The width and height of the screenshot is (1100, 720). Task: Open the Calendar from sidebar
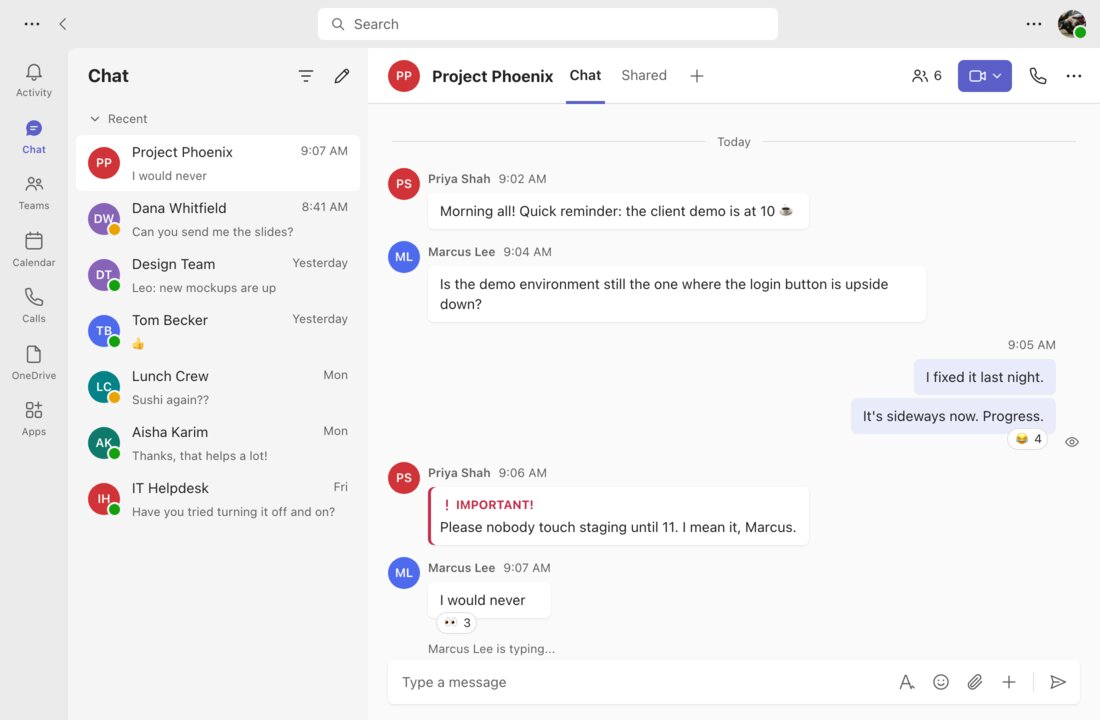[x=34, y=249]
